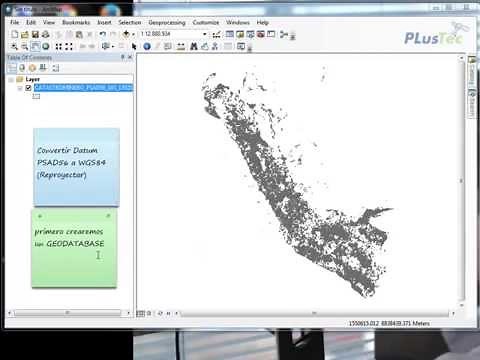The width and height of the screenshot is (480, 360).
Task: Collapse the highlighted layer's legend
Action: 20,88
